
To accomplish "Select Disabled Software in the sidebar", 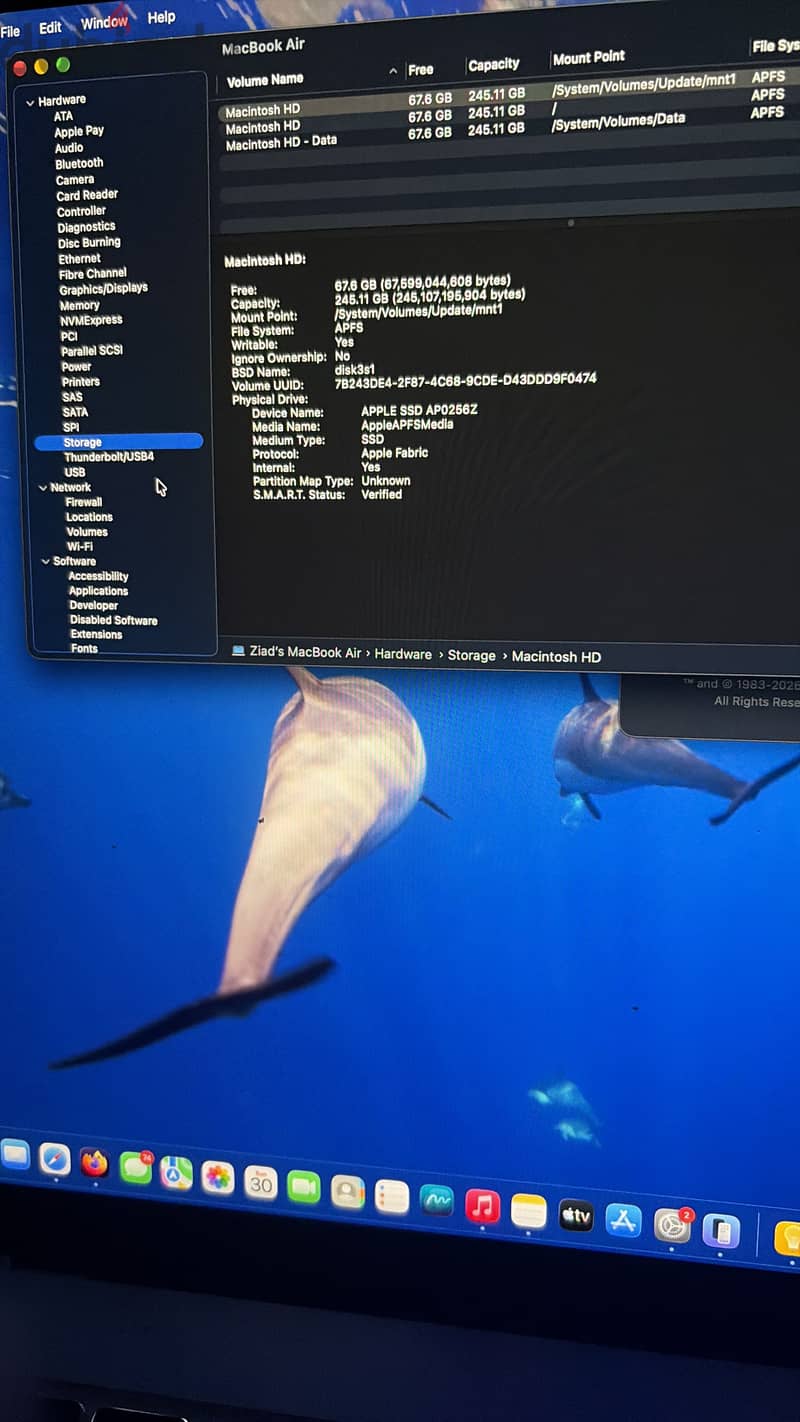I will pyautogui.click(x=113, y=620).
